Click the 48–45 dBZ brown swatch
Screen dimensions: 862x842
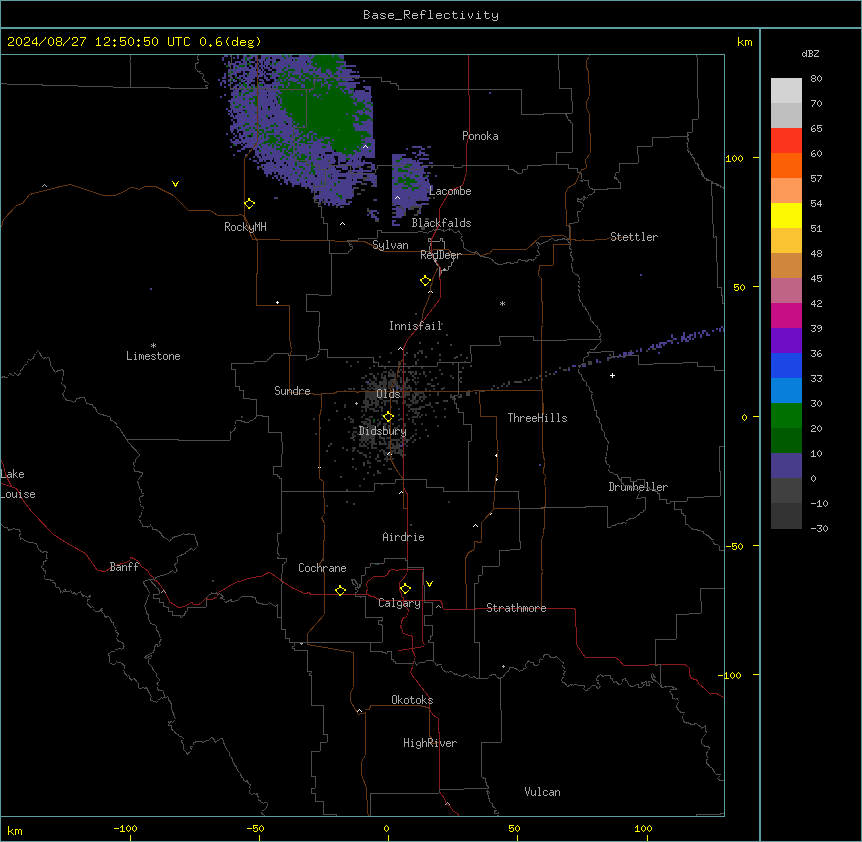[x=786, y=265]
